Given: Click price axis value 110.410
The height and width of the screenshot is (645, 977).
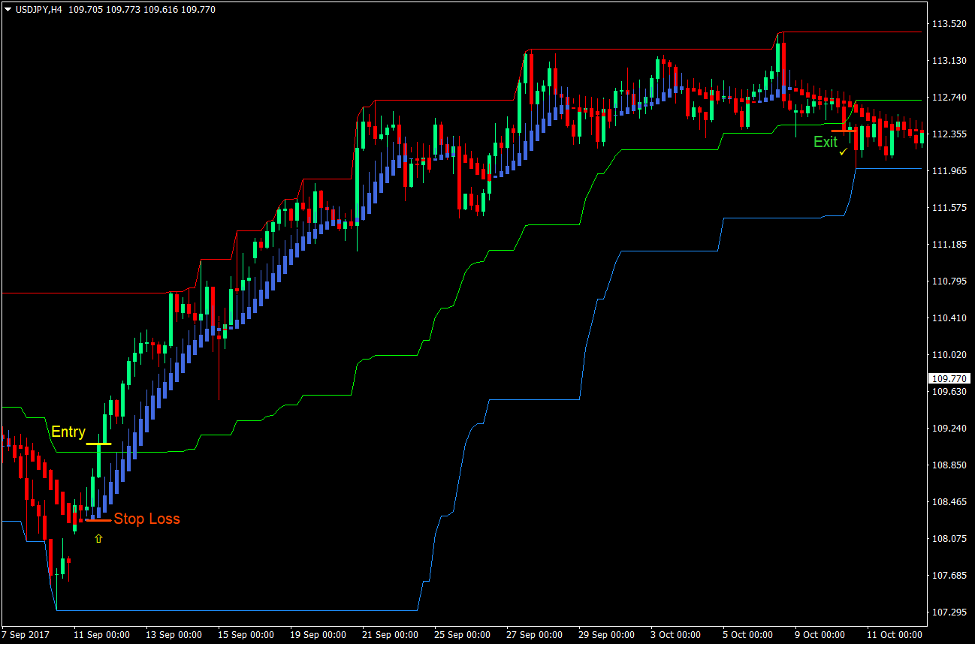Looking at the screenshot, I should (949, 318).
